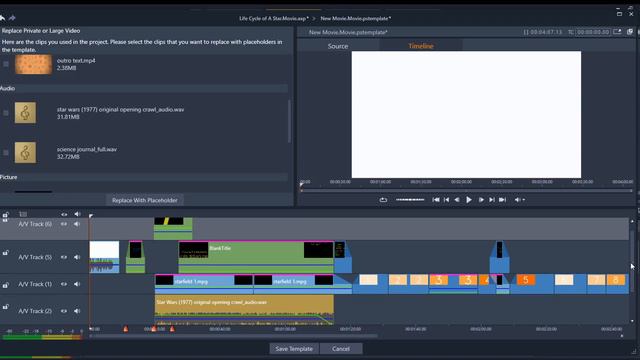Switch to the Timeline tab

point(421,46)
